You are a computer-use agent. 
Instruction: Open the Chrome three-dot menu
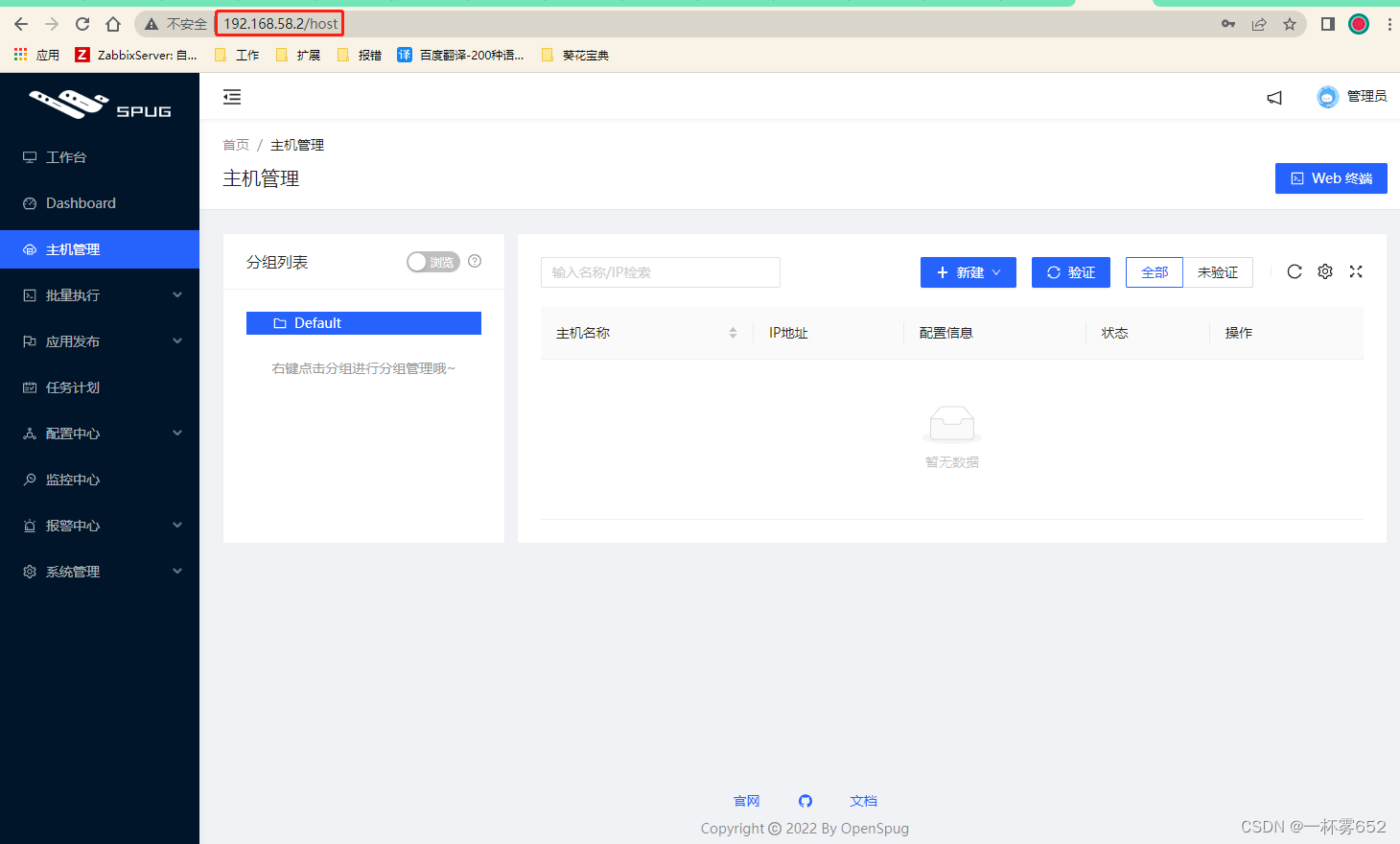[x=1389, y=24]
